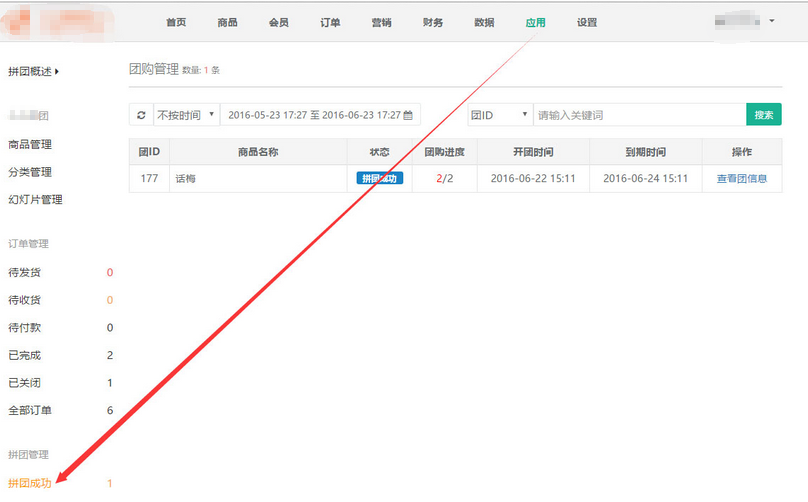The height and width of the screenshot is (502, 808).
Task: Open 待发货 orders in sidebar
Action: click(x=25, y=272)
